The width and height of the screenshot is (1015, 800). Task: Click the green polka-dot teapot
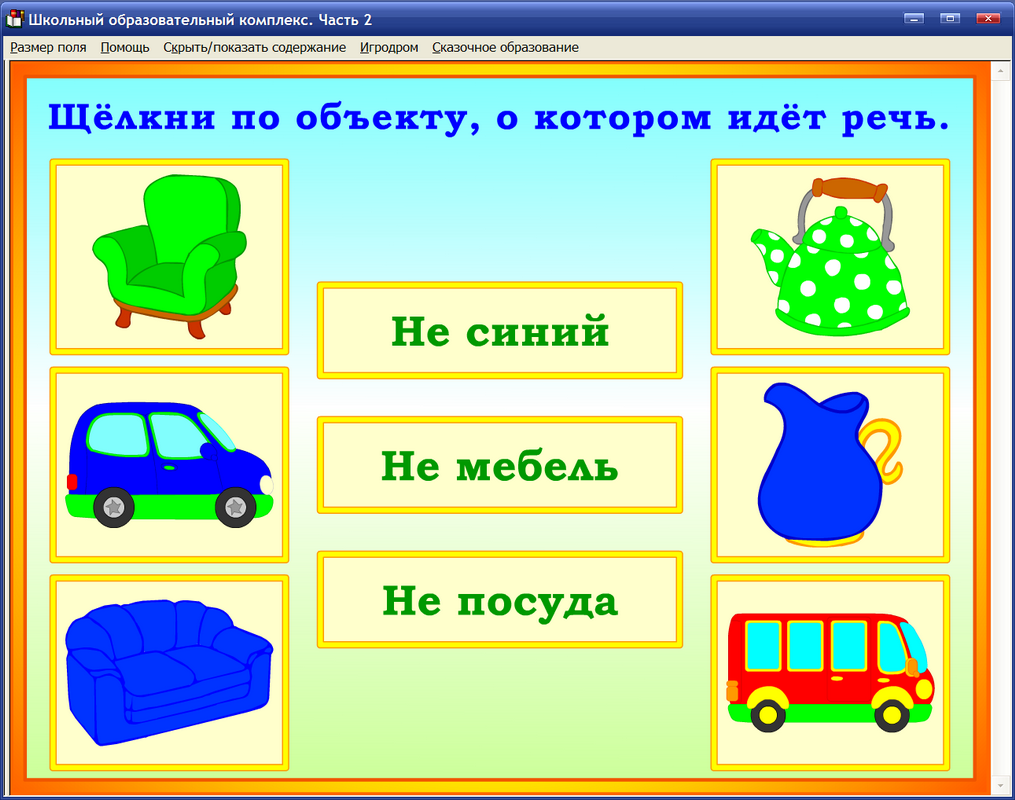[x=830, y=255]
